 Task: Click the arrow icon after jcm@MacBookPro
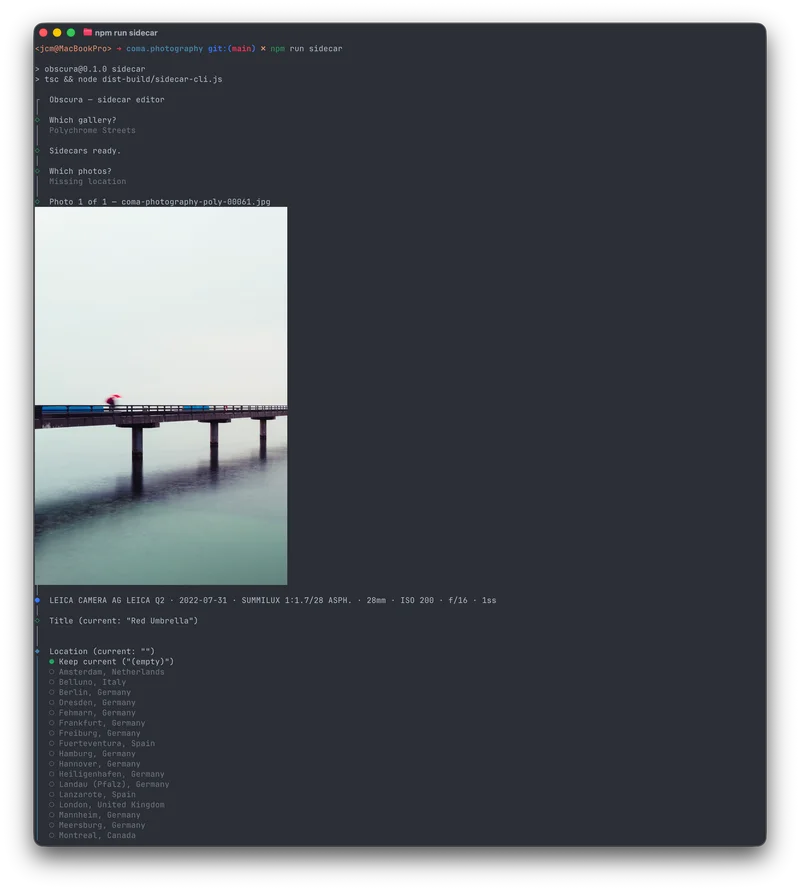tap(120, 47)
